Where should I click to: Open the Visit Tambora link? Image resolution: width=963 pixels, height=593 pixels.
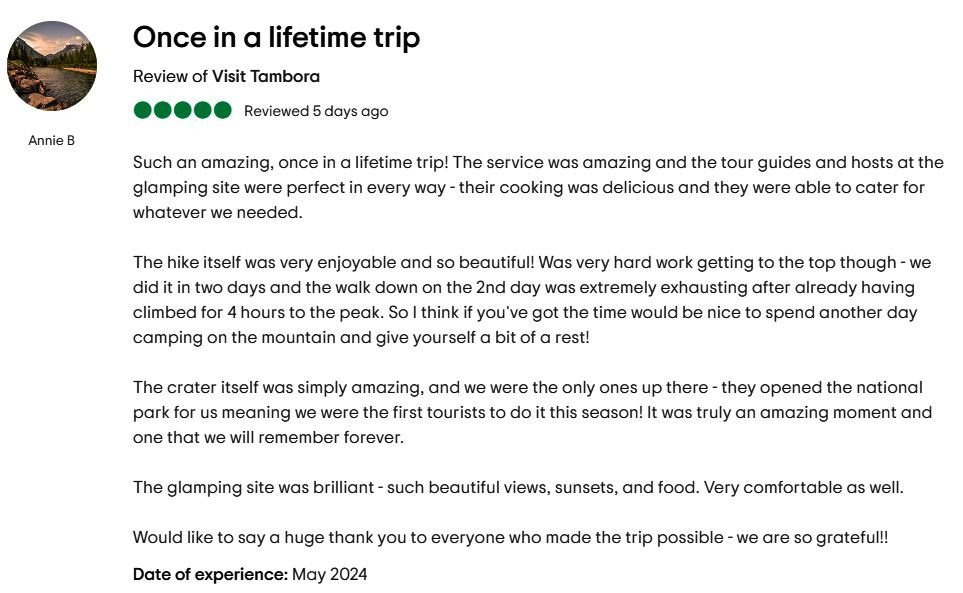pyautogui.click(x=266, y=76)
